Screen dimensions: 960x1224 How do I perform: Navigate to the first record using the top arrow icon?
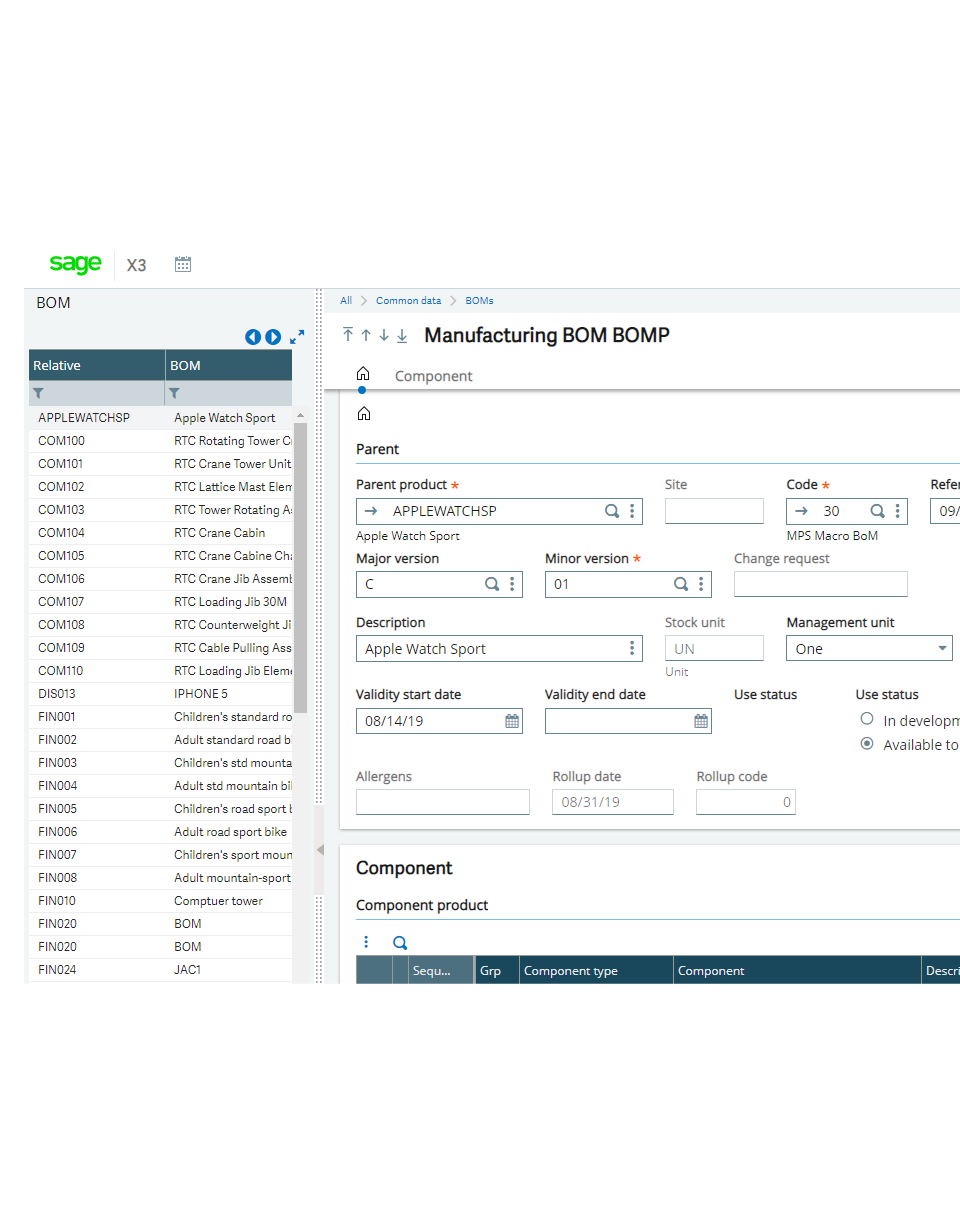(348, 336)
